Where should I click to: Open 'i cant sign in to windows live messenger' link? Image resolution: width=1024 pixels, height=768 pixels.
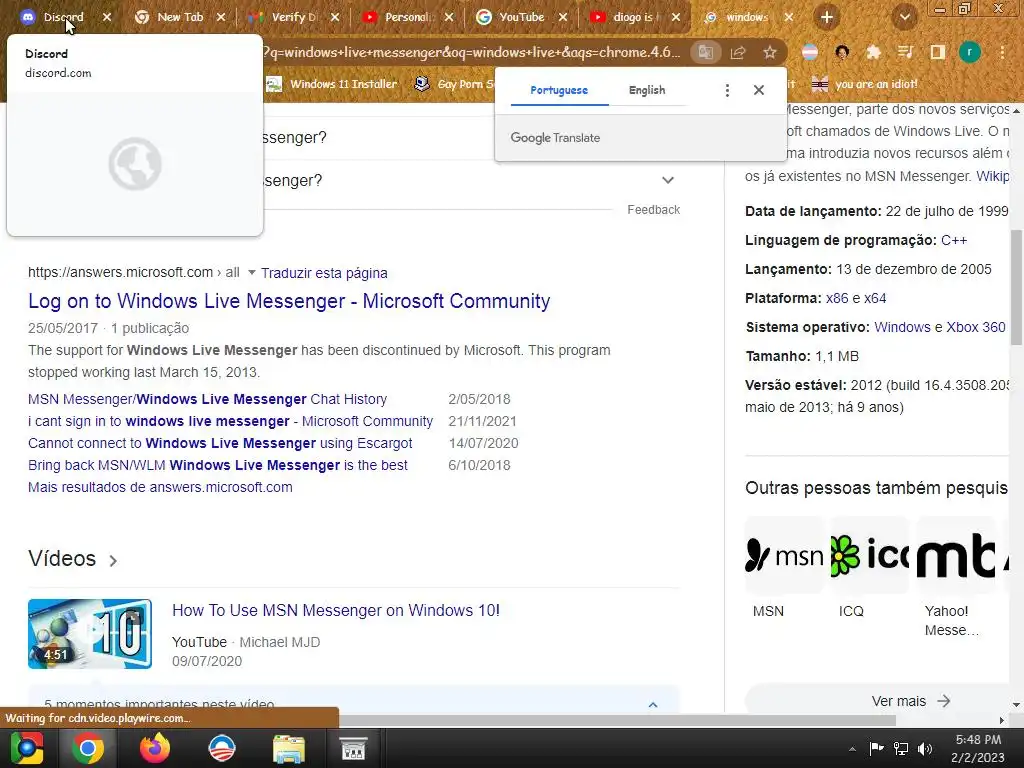pyautogui.click(x=230, y=421)
